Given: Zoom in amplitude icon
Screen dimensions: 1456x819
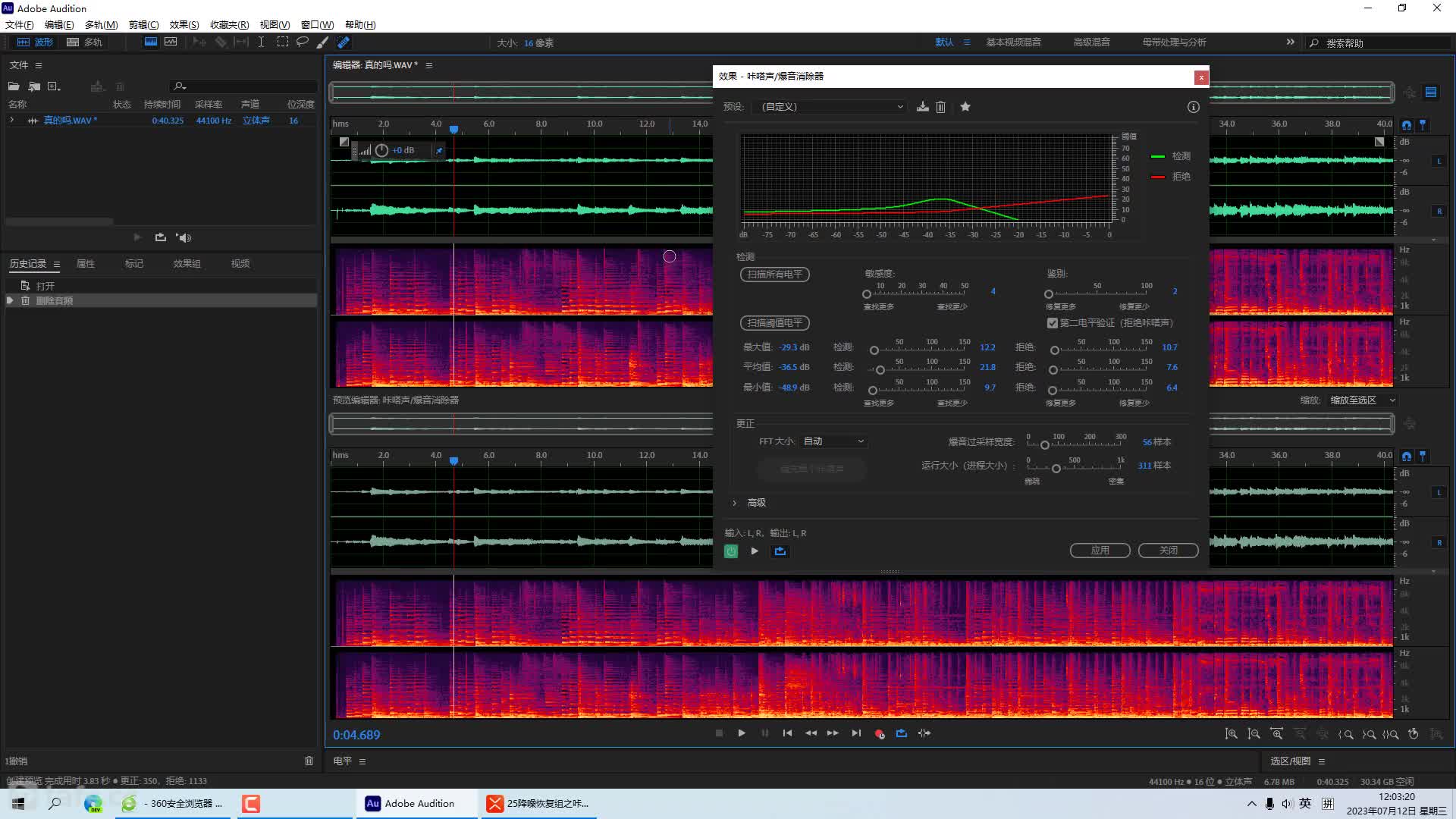Looking at the screenshot, I should pos(1232,734).
